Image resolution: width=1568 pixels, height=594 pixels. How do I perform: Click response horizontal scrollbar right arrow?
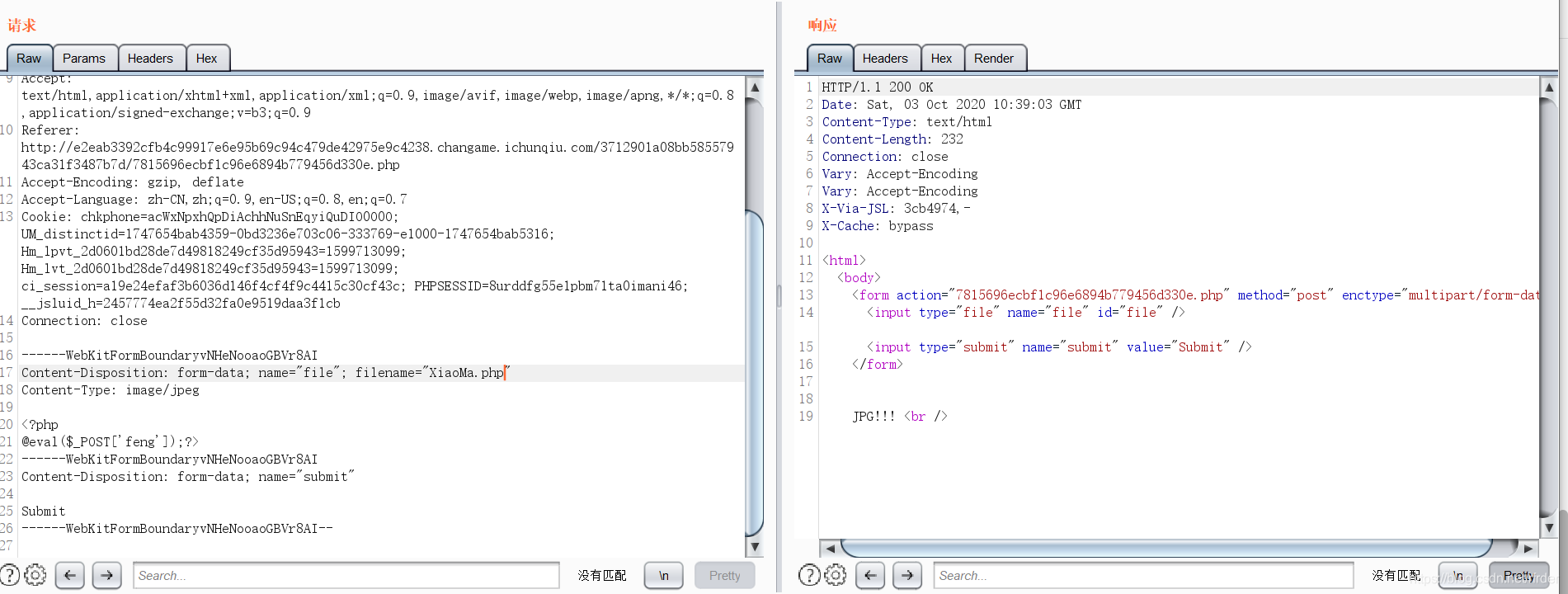1528,548
